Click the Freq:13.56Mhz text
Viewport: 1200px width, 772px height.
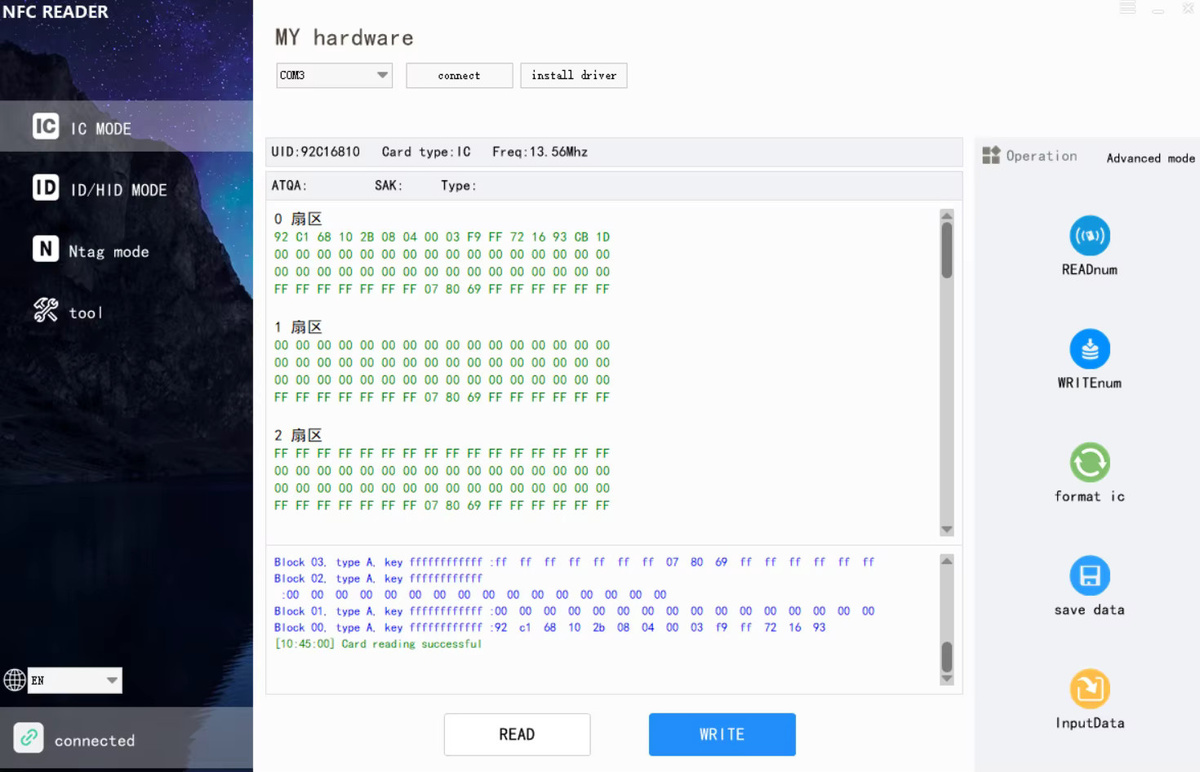pos(540,152)
